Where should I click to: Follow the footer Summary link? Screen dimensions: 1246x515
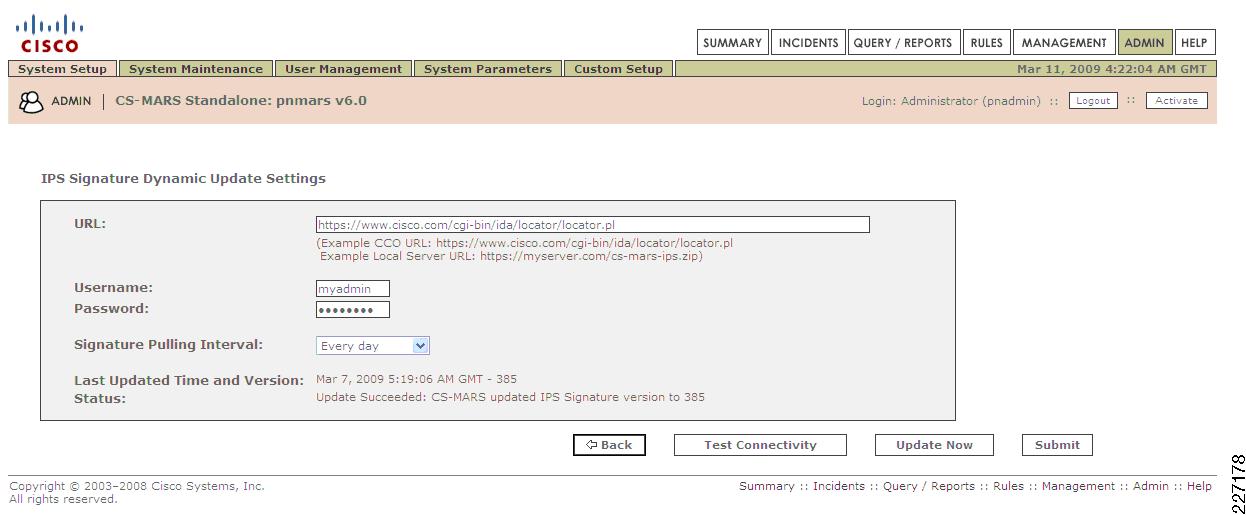(x=767, y=486)
